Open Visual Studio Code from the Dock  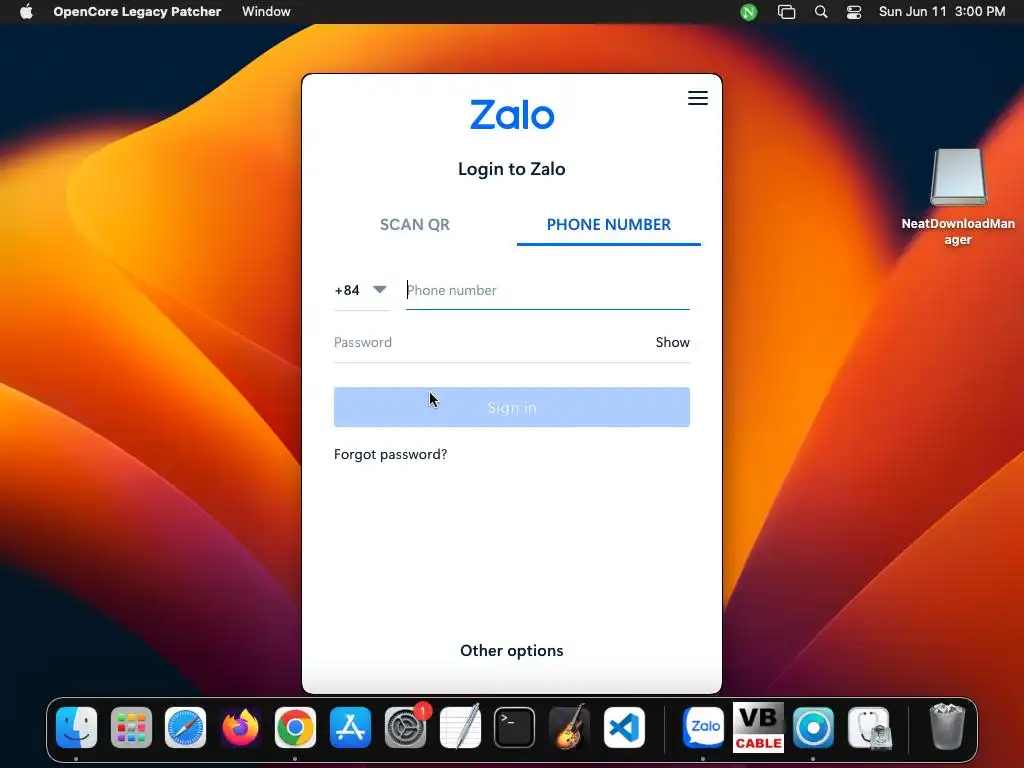[x=624, y=727]
